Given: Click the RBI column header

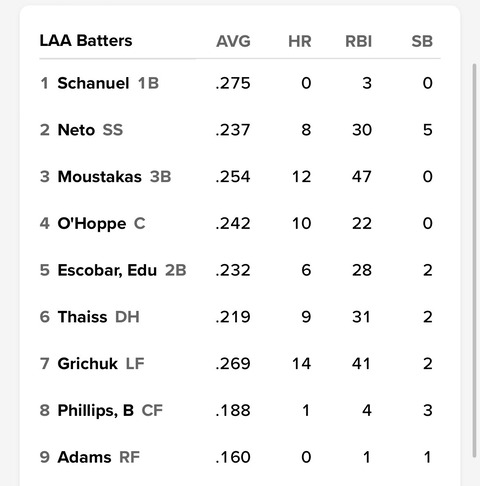Looking at the screenshot, I should tap(358, 42).
